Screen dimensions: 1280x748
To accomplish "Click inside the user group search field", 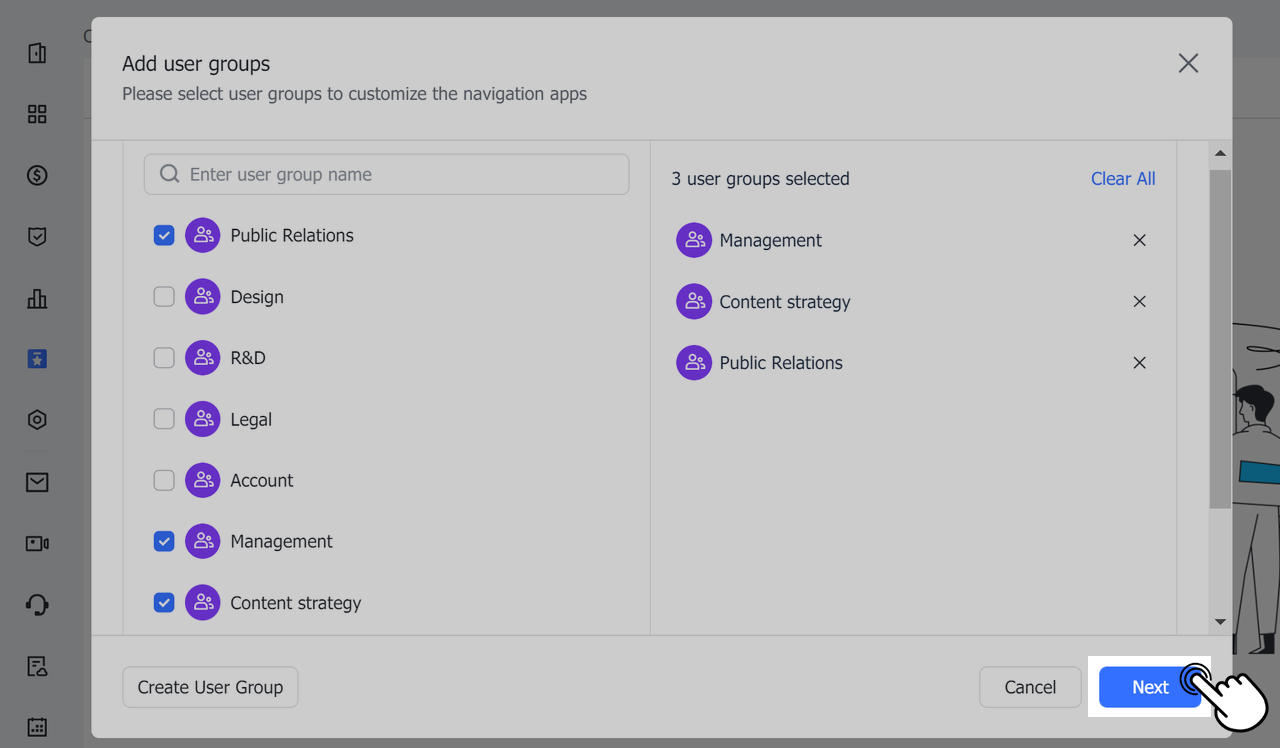I will tap(386, 173).
